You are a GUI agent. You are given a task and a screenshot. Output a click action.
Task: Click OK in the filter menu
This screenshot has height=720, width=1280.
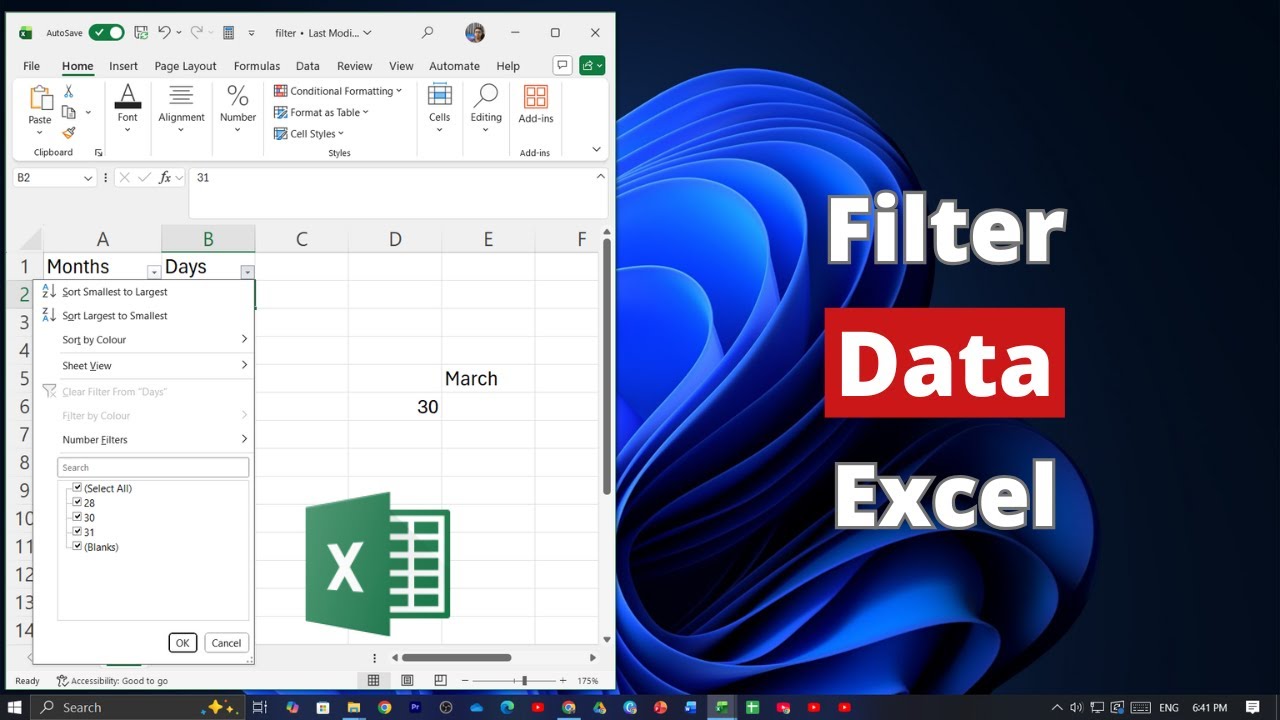182,643
